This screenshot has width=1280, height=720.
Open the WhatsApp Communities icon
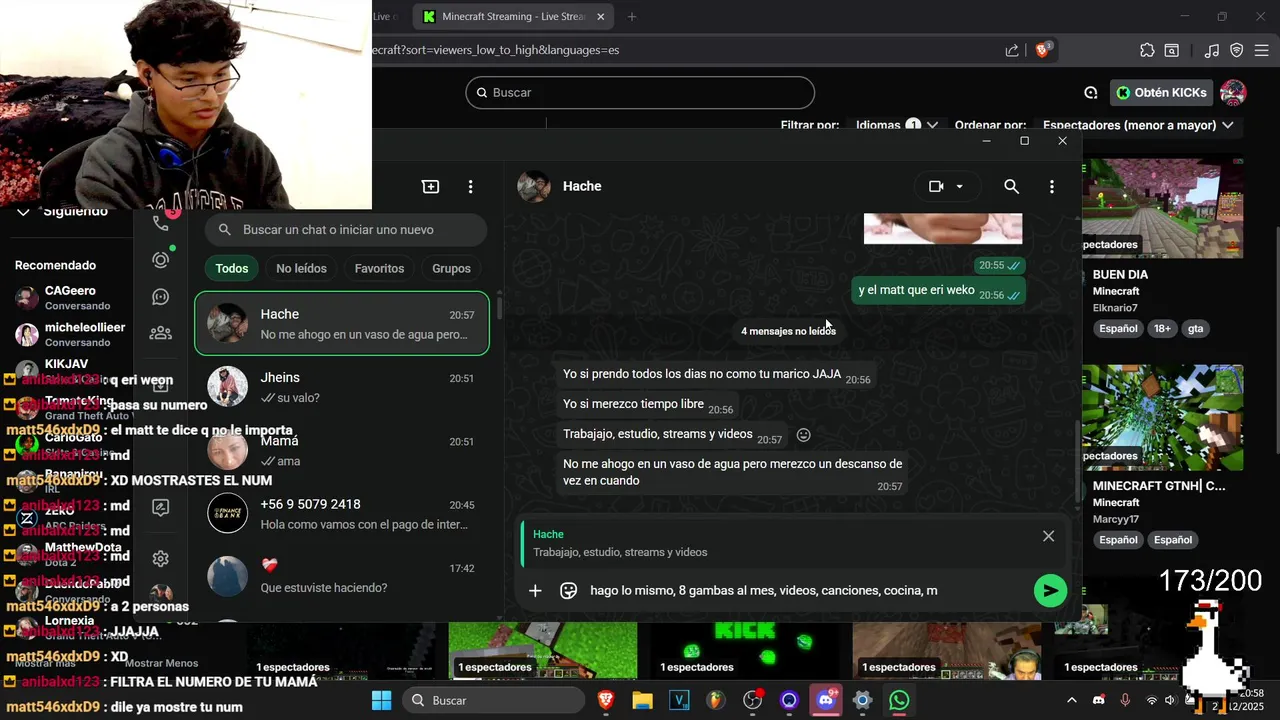pyautogui.click(x=161, y=333)
